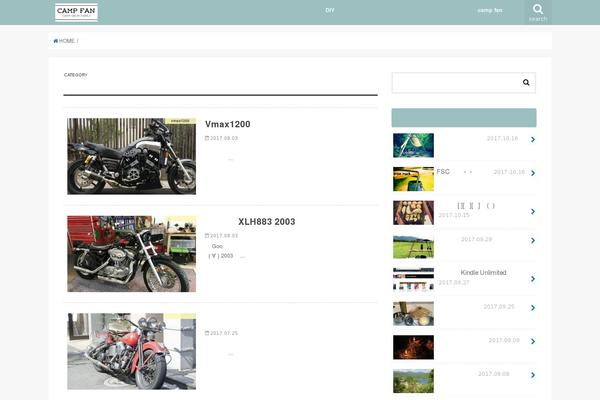The width and height of the screenshot is (600, 400).
Task: Click the arrow beside the 2017.09.09 post
Action: click(533, 341)
